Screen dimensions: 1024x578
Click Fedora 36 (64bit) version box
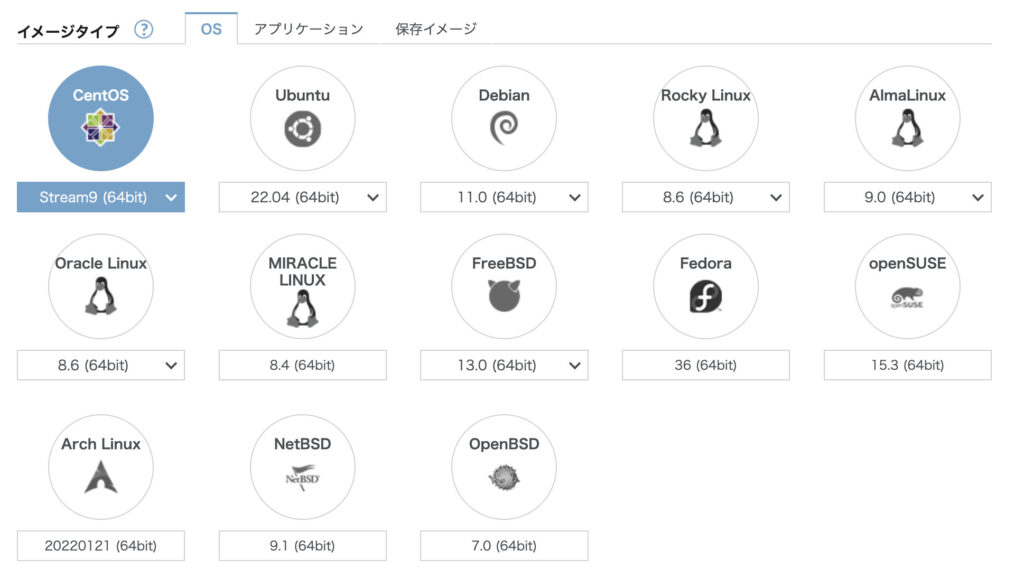tap(705, 365)
